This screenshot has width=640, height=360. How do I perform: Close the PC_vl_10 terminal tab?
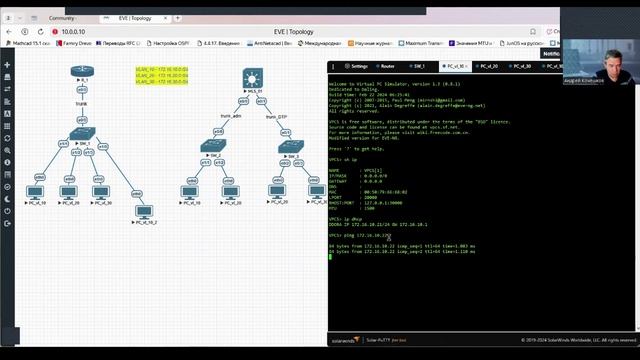point(467,66)
